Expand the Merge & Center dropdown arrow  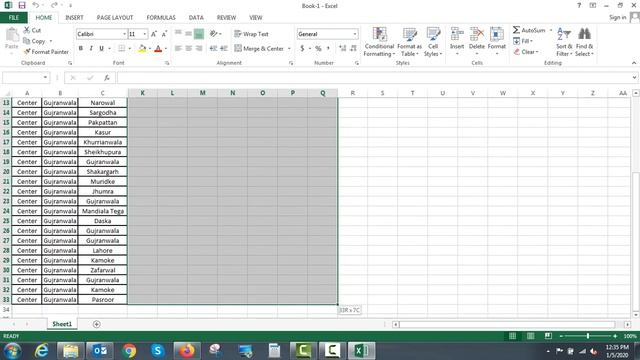(x=289, y=49)
